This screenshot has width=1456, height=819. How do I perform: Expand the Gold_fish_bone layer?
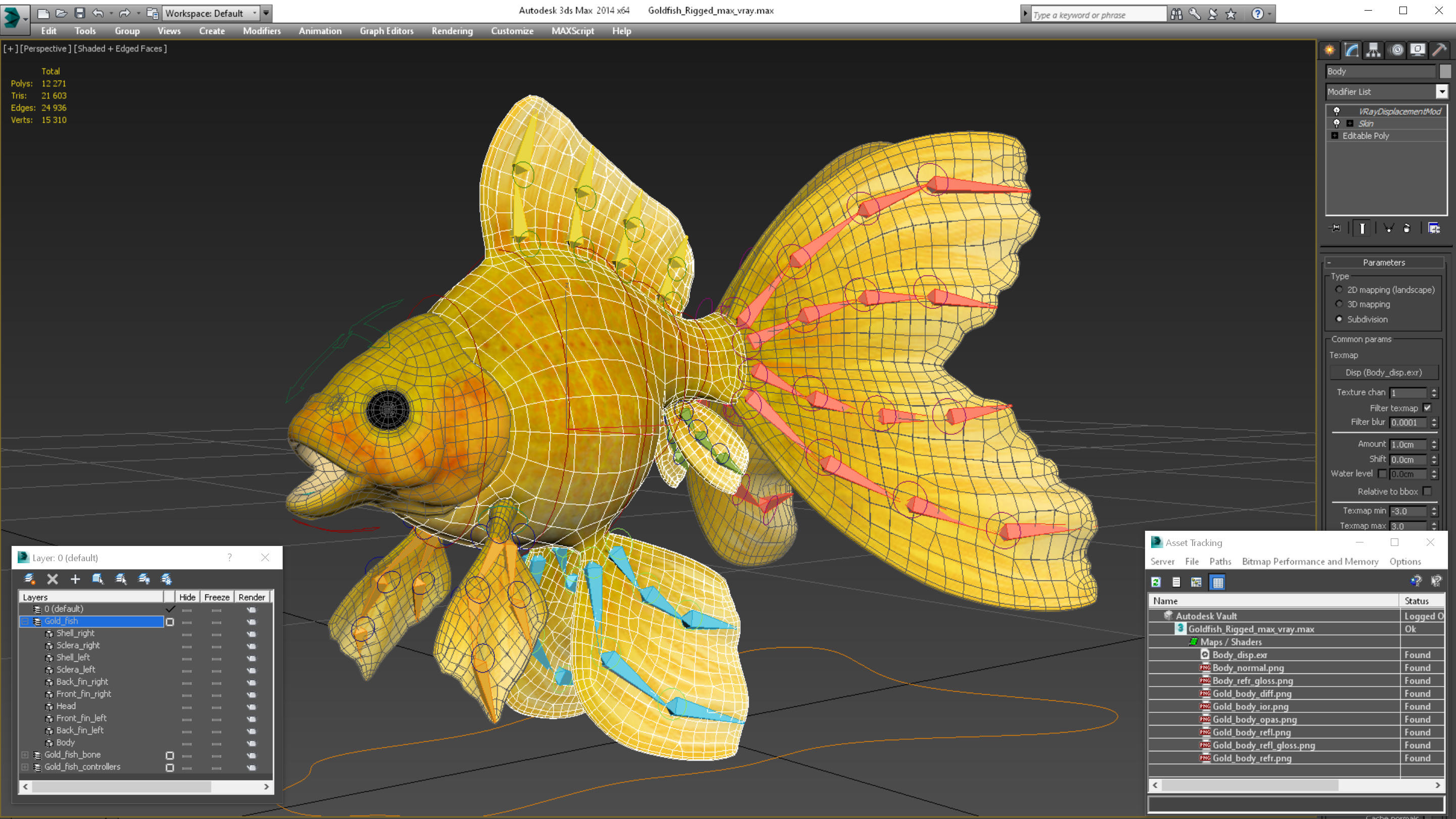coord(25,755)
